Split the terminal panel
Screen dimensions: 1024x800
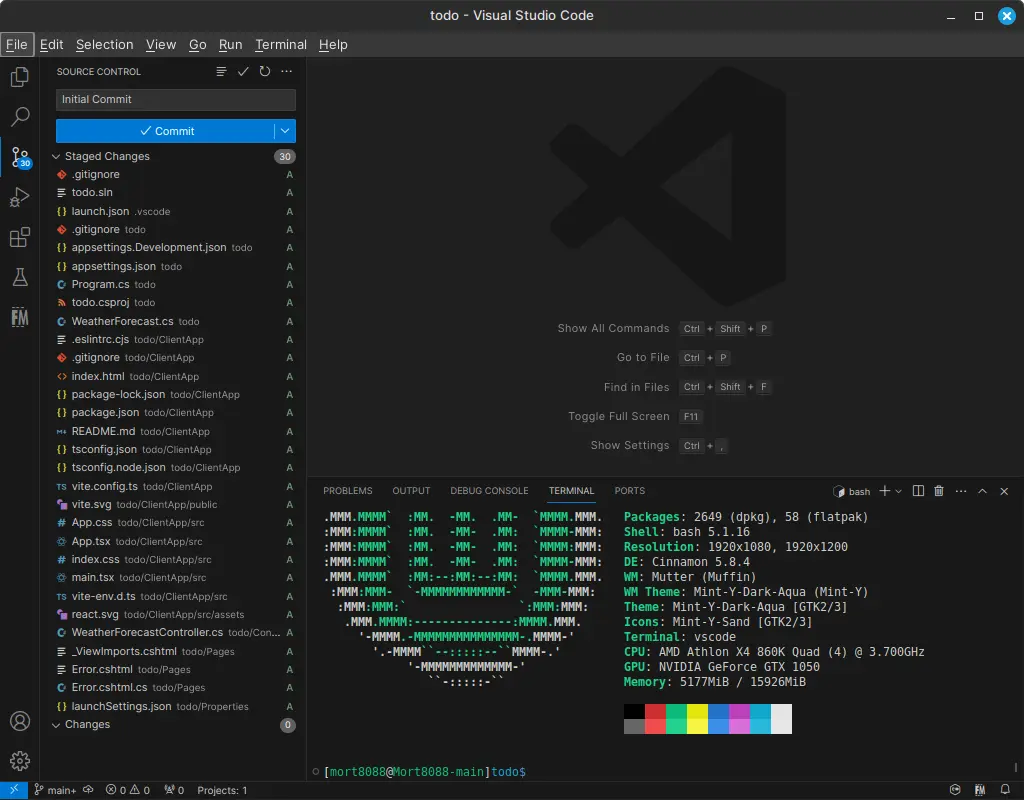pyautogui.click(x=917, y=491)
